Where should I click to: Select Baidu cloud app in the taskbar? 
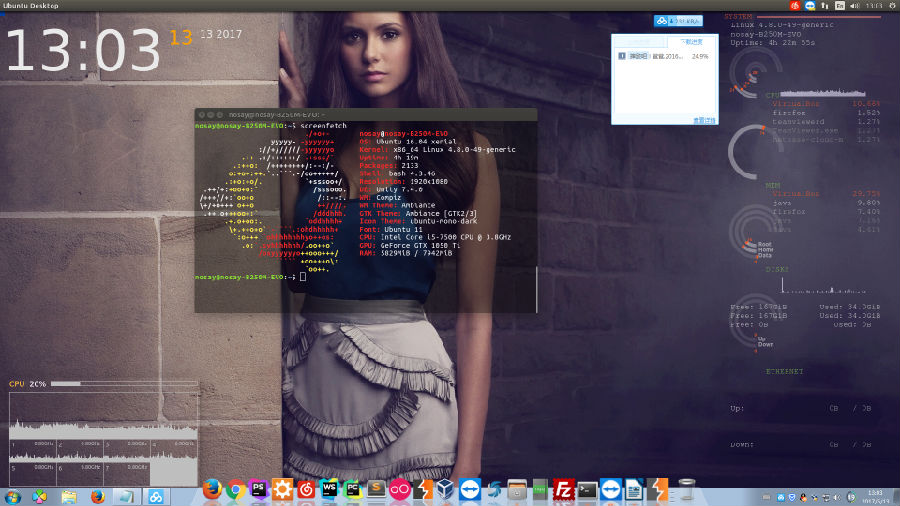tap(156, 497)
